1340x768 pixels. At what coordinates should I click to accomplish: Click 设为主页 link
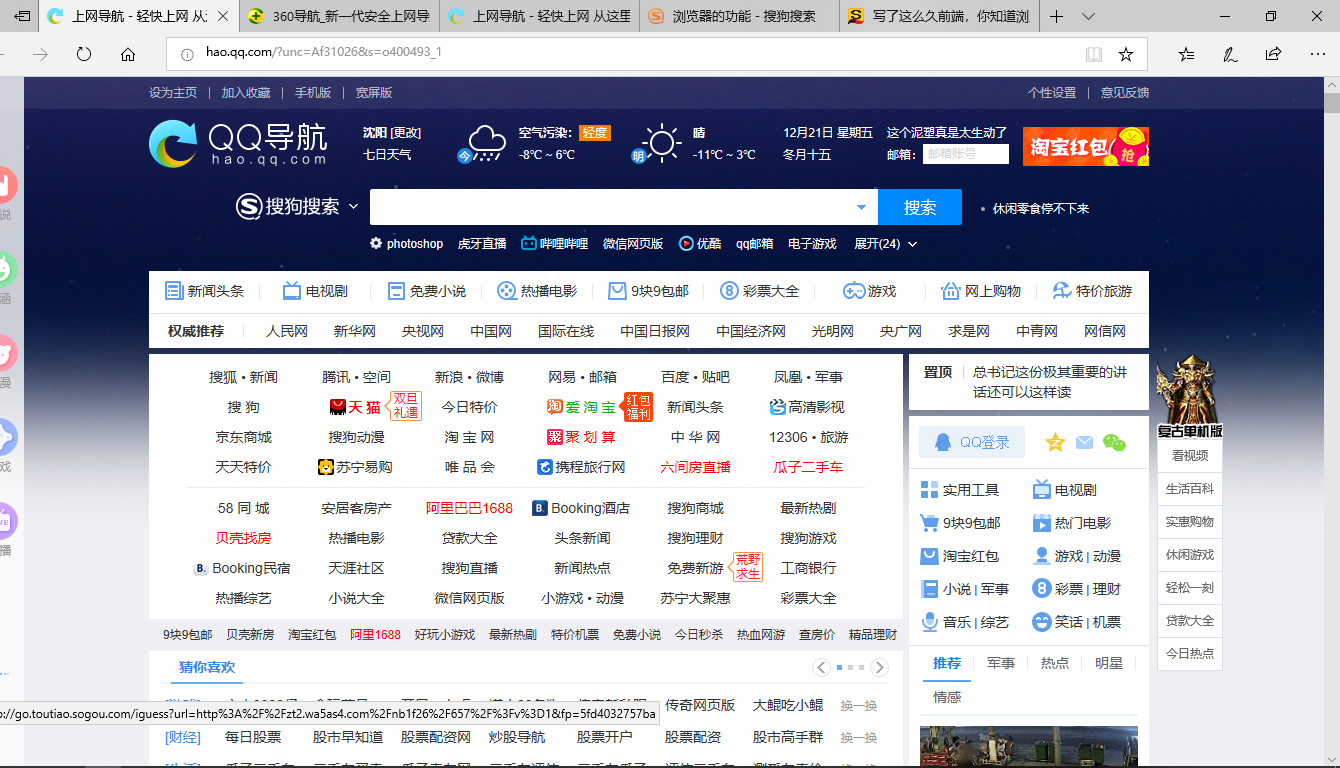(x=173, y=92)
